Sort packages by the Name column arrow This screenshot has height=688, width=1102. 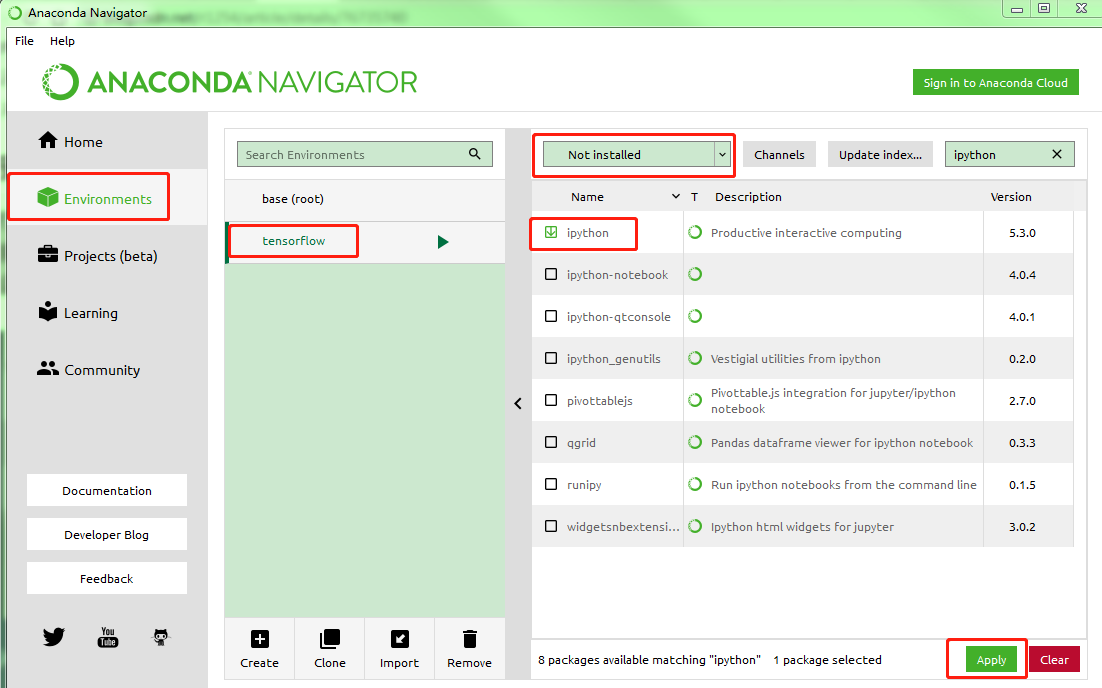click(x=675, y=197)
